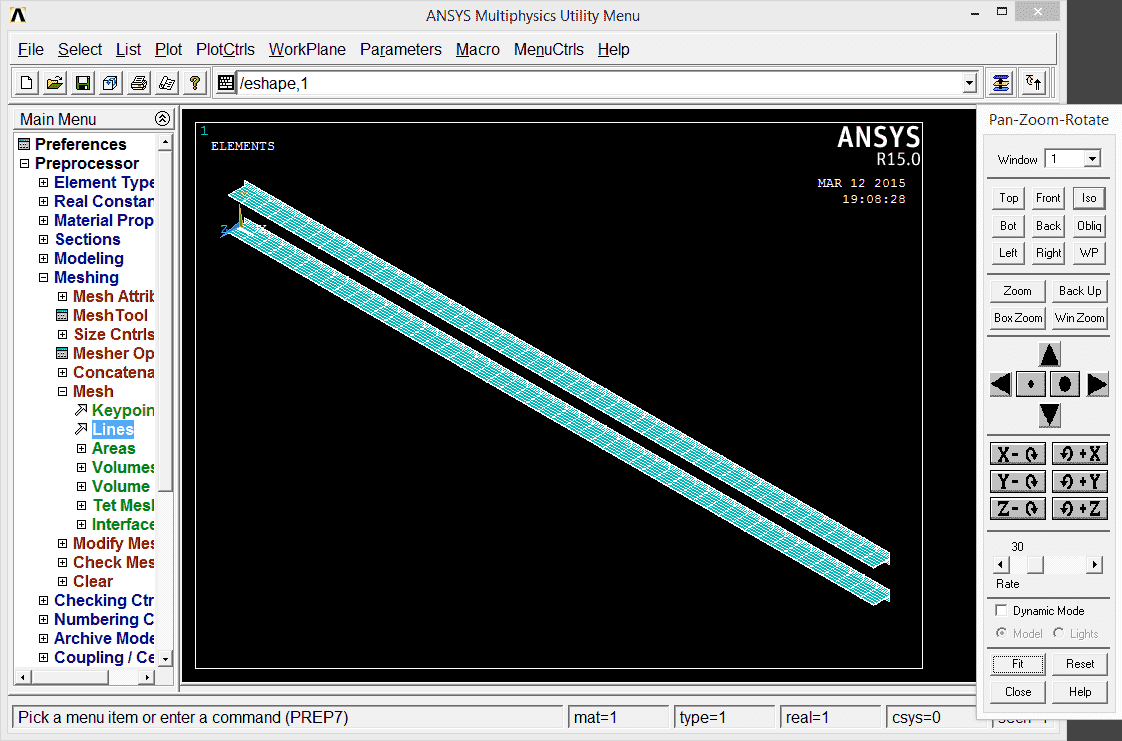Click the Iso view button
The image size is (1122, 741).
point(1088,198)
